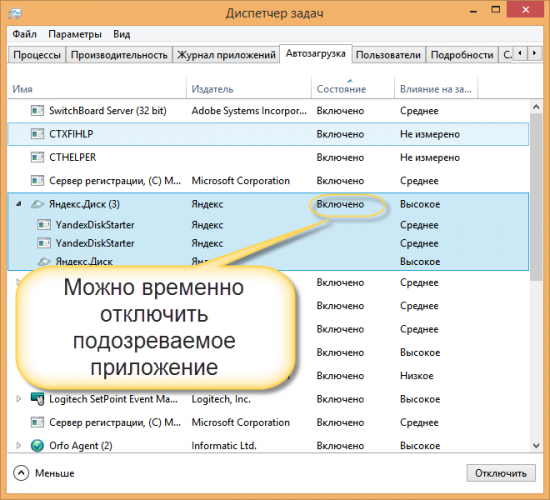Open the Вид menu

(122, 34)
